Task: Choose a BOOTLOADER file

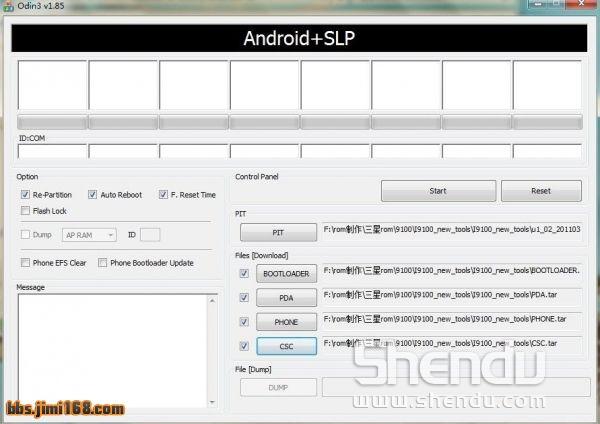Action: (287, 274)
